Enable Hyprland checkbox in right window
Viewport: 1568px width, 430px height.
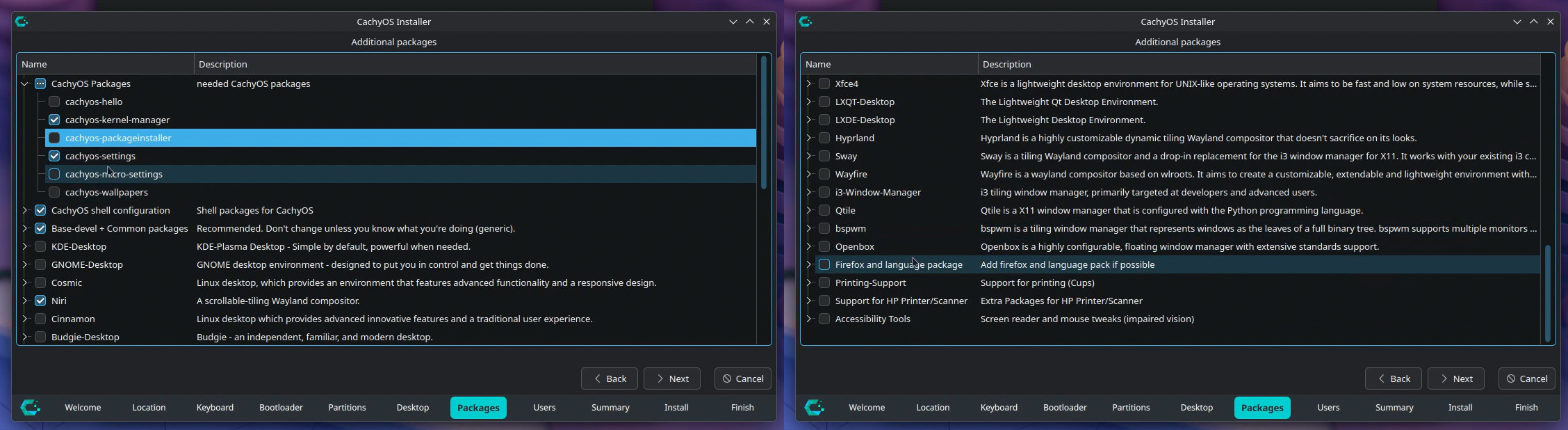(824, 138)
